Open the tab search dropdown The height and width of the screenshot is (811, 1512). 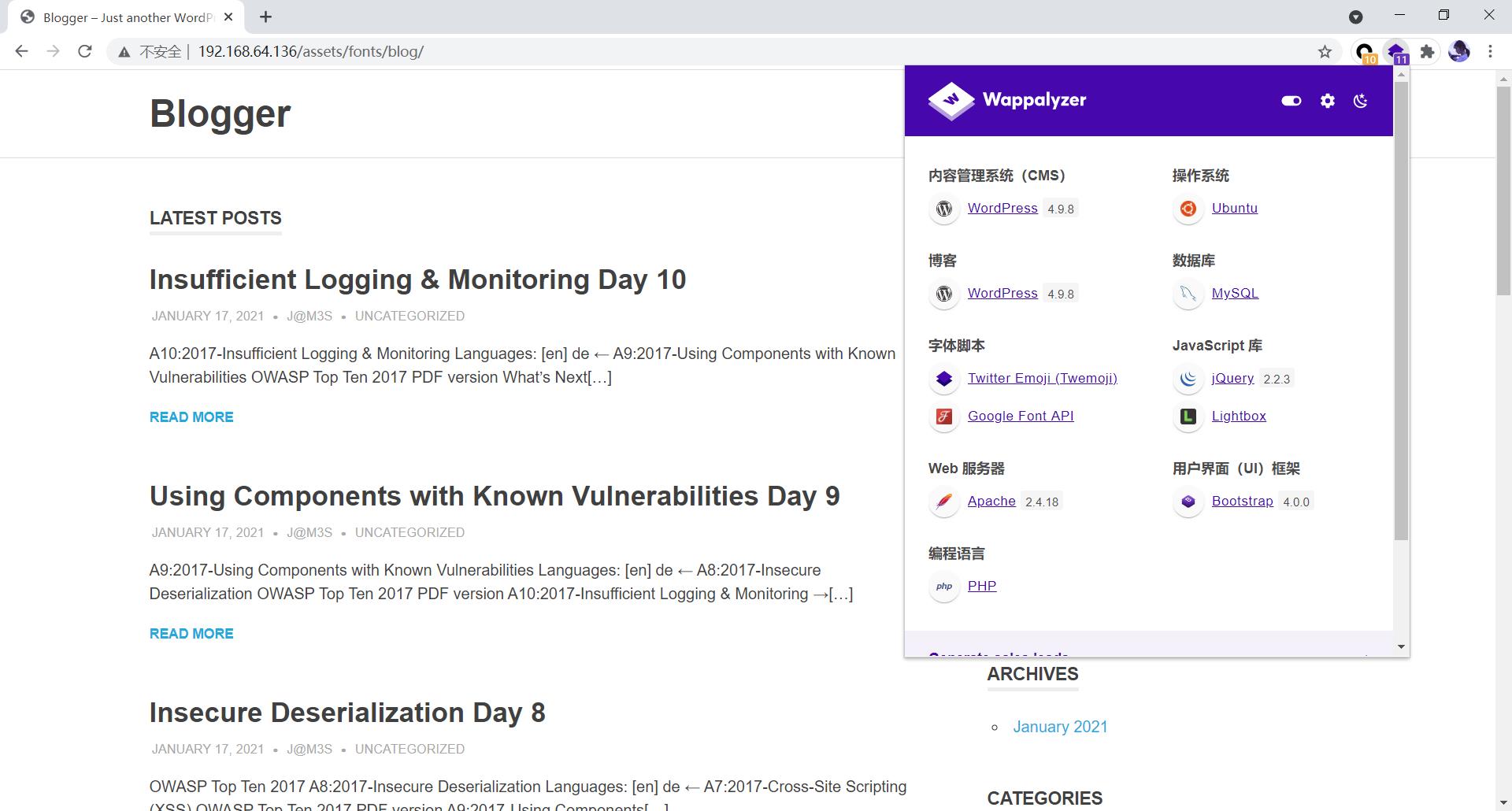point(1356,17)
